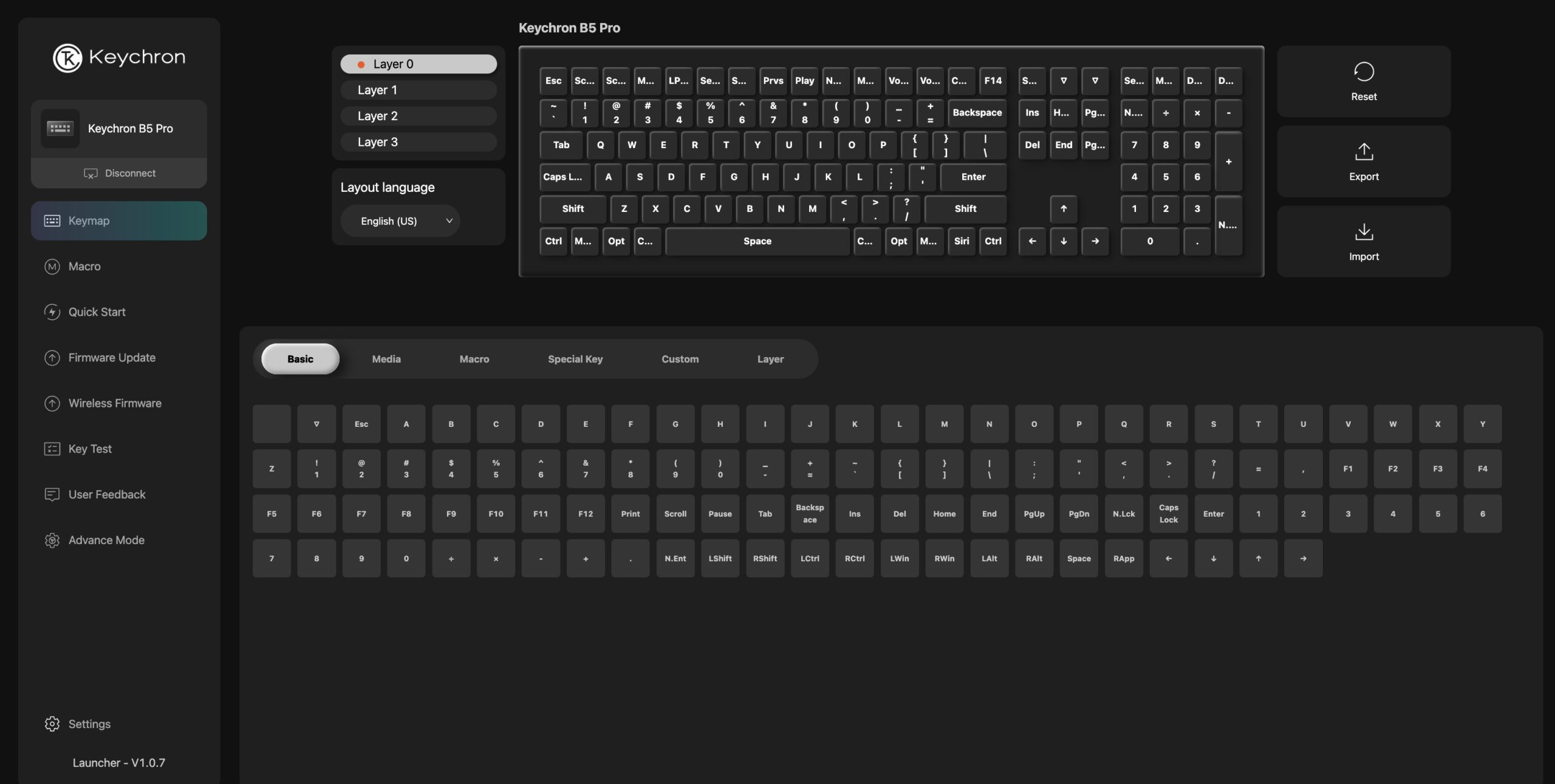The height and width of the screenshot is (784, 1555).
Task: Click the Disconnect button
Action: 119,174
